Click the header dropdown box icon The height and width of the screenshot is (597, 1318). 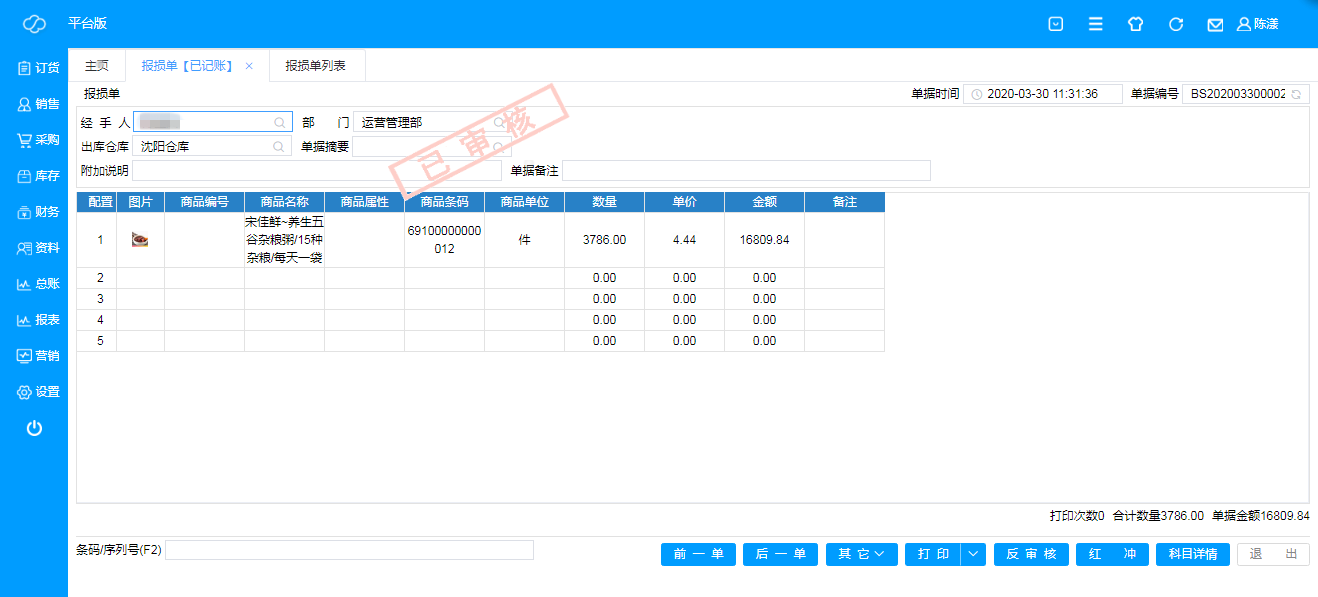coord(1055,24)
